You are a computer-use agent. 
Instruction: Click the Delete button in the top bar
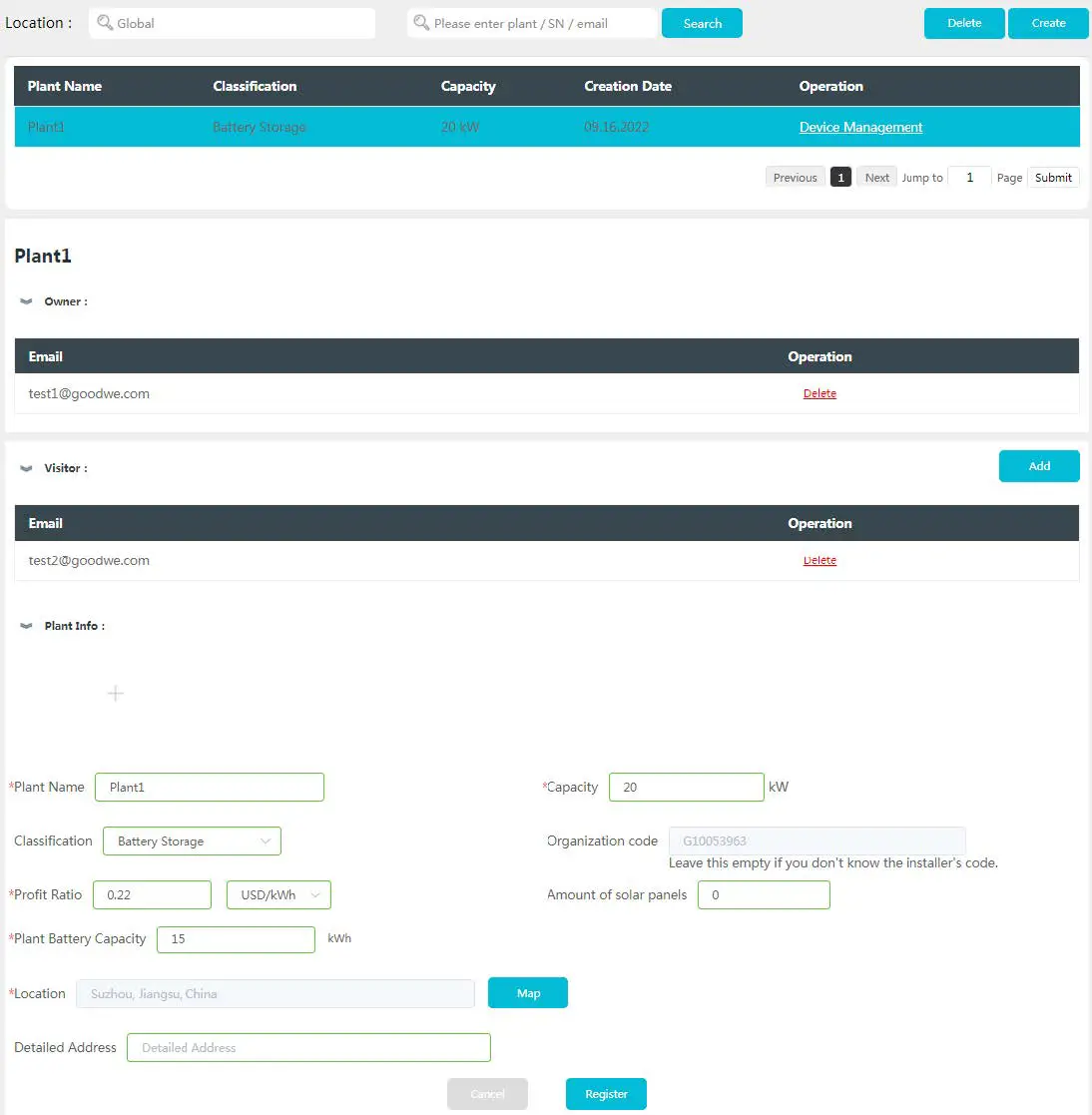pos(963,22)
